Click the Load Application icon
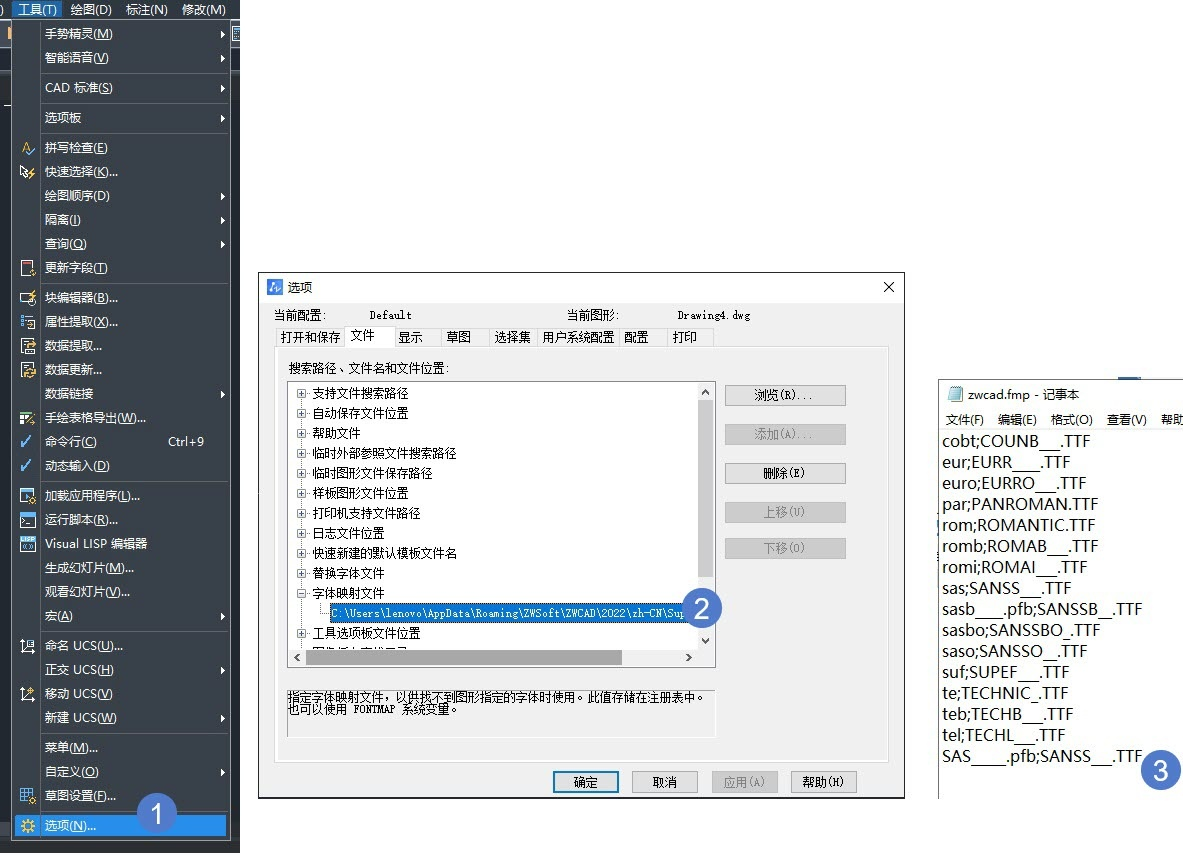 tap(27, 495)
